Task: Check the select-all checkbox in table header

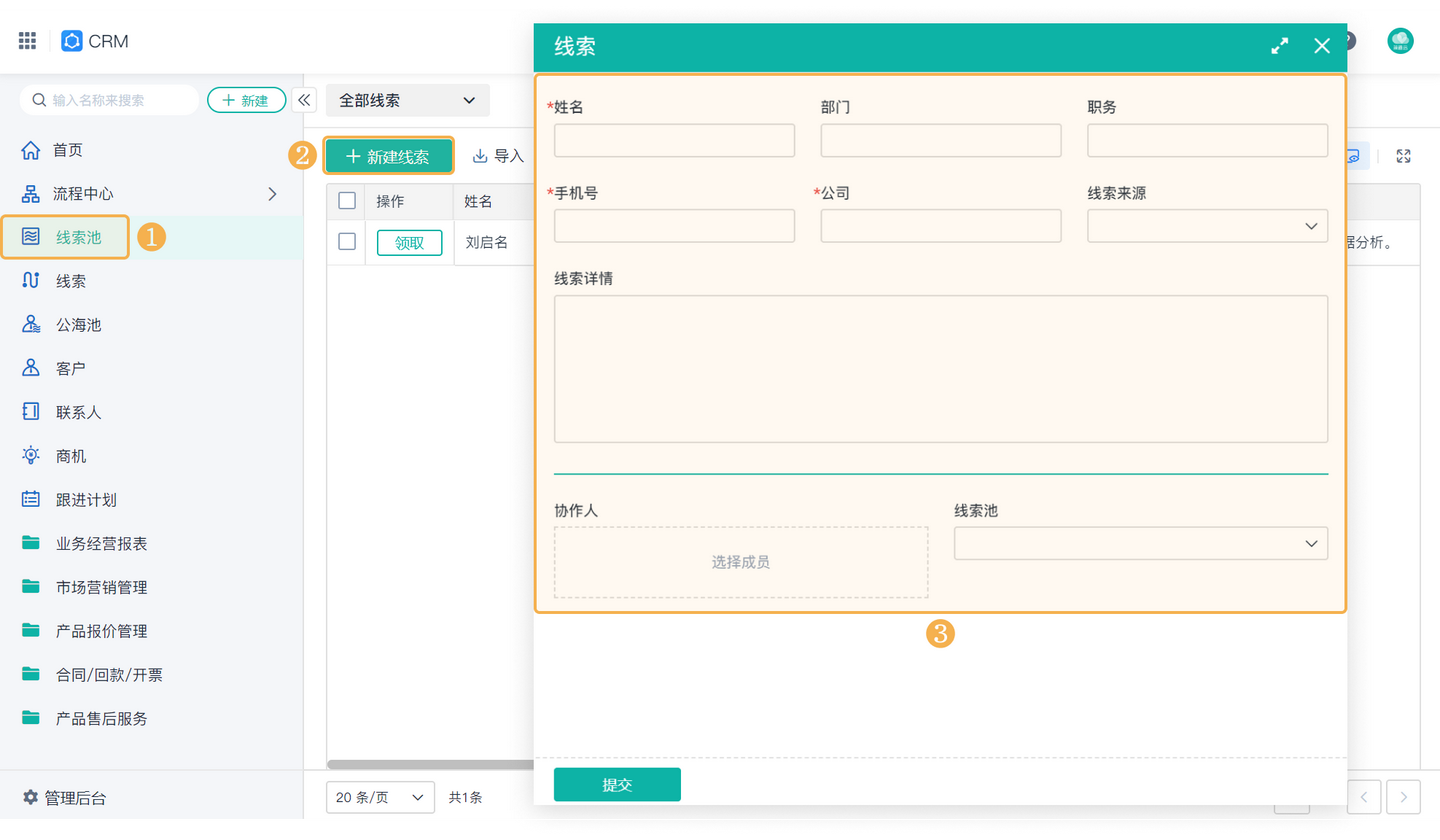Action: (x=347, y=201)
